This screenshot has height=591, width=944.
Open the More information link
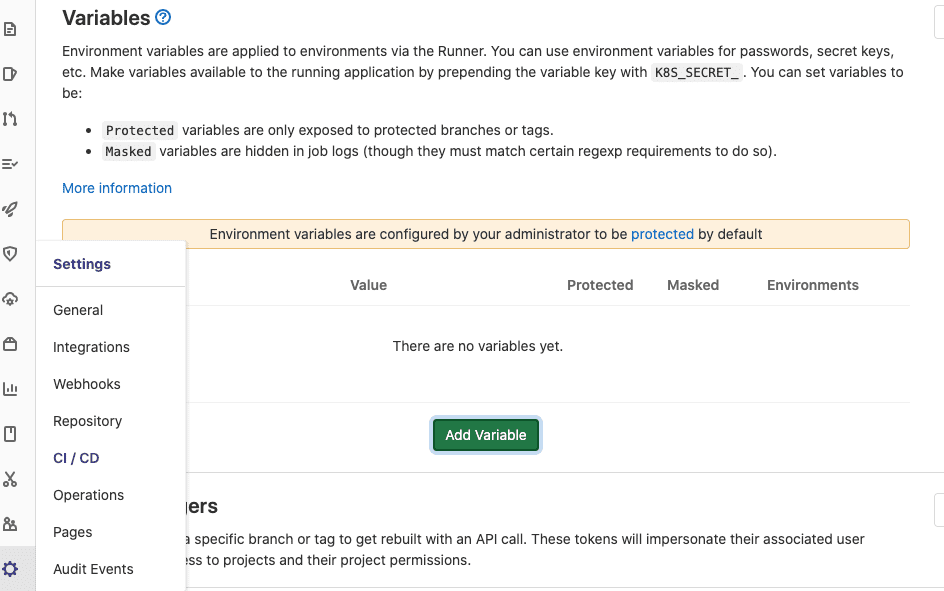117,188
